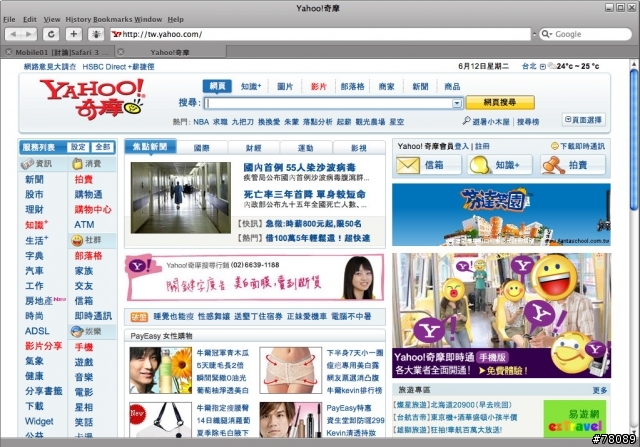
Task: Click the 消費 shopping bag category icon
Action: click(x=77, y=164)
